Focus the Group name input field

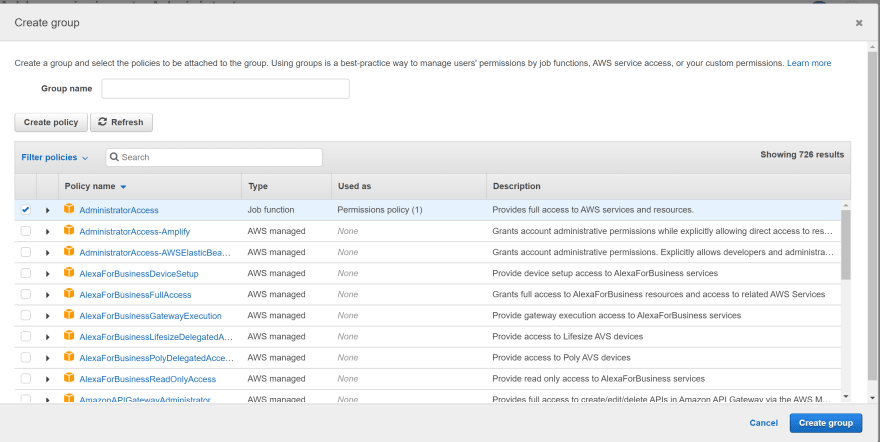pyautogui.click(x=226, y=89)
